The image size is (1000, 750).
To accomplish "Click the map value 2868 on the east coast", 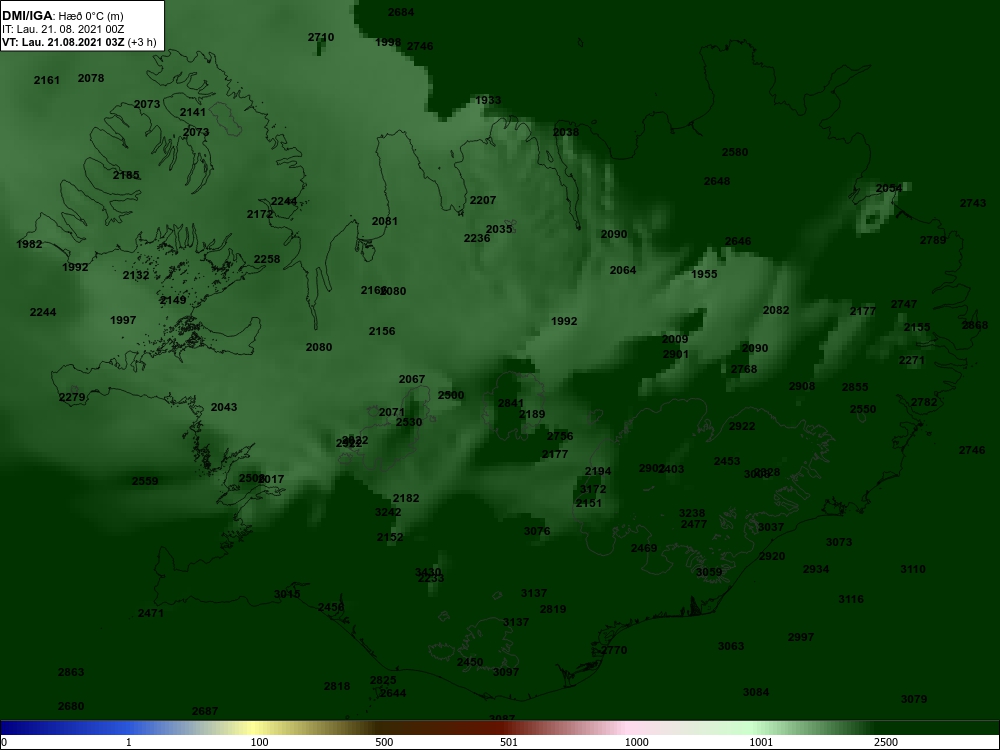I will tap(974, 325).
